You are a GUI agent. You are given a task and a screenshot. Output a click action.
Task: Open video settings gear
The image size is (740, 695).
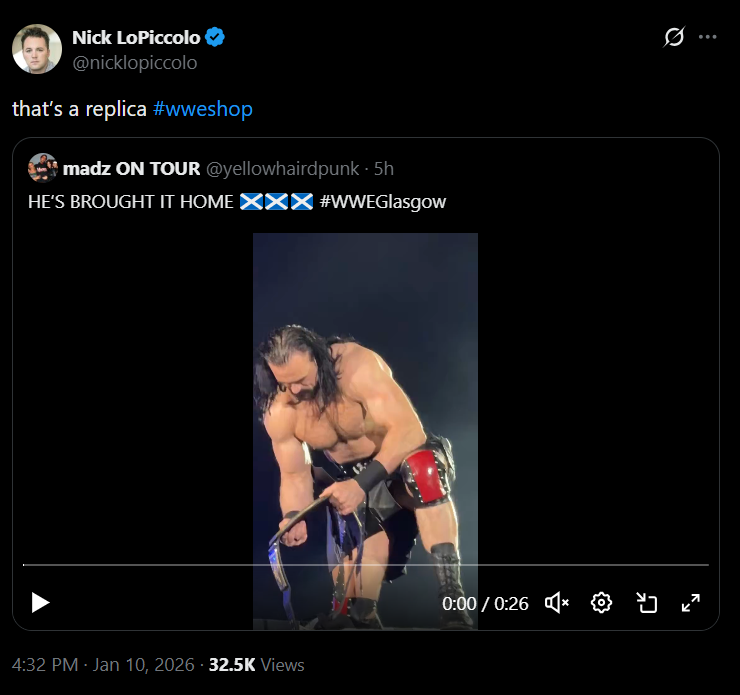[601, 602]
